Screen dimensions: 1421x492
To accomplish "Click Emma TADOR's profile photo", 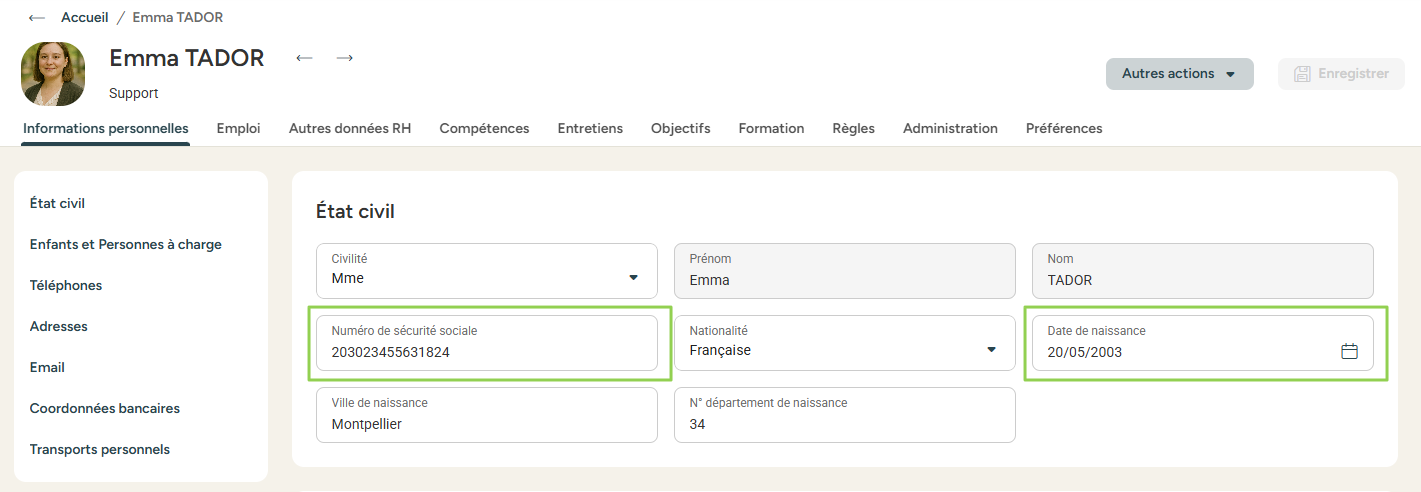I will coord(53,74).
